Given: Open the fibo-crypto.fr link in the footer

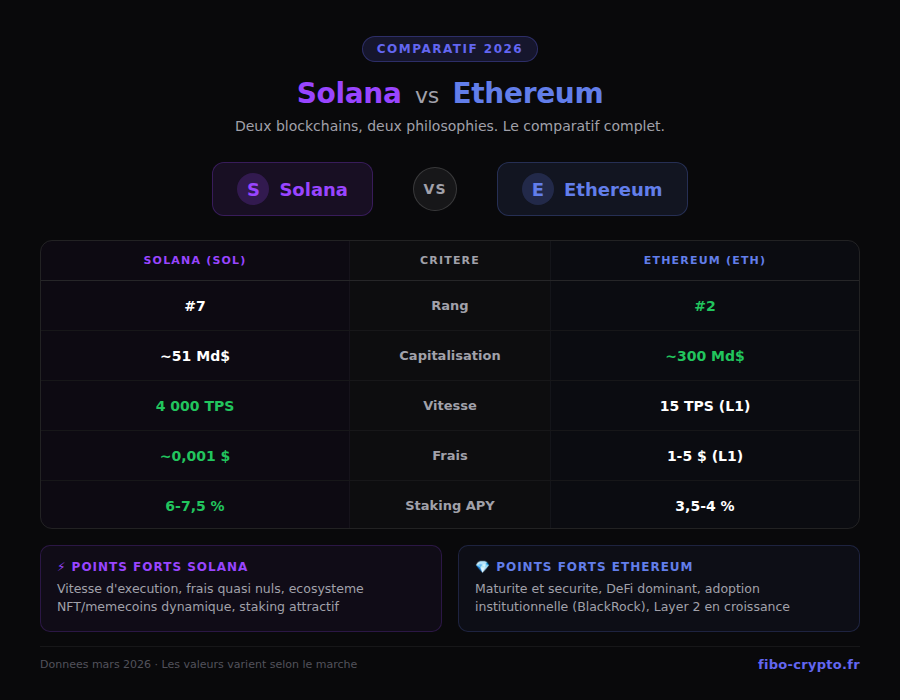Looking at the screenshot, I should click(808, 663).
